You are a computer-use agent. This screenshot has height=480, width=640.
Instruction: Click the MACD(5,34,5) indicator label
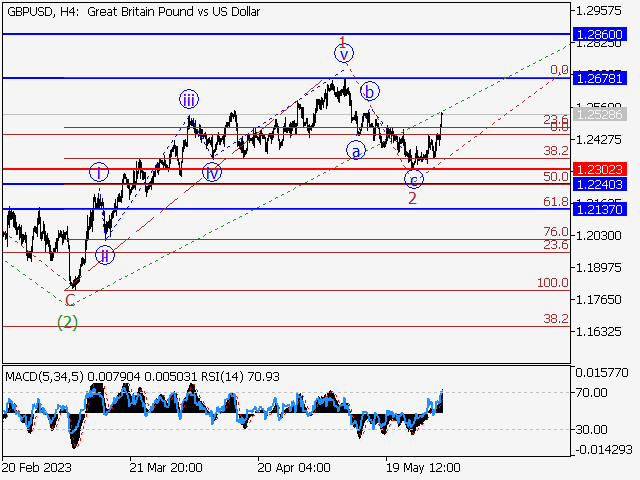coord(44,376)
